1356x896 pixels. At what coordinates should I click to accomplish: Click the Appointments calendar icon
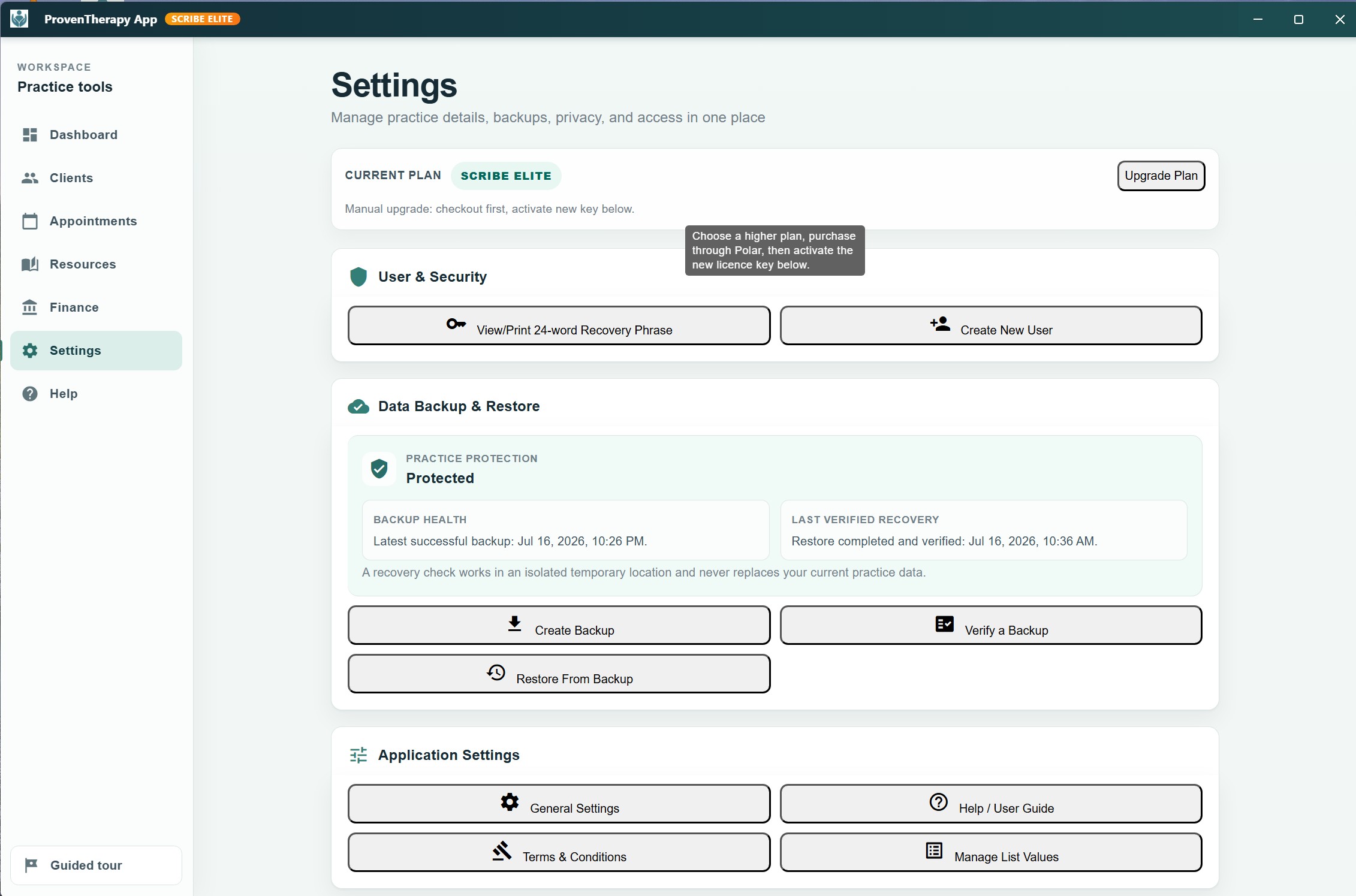pyautogui.click(x=30, y=221)
